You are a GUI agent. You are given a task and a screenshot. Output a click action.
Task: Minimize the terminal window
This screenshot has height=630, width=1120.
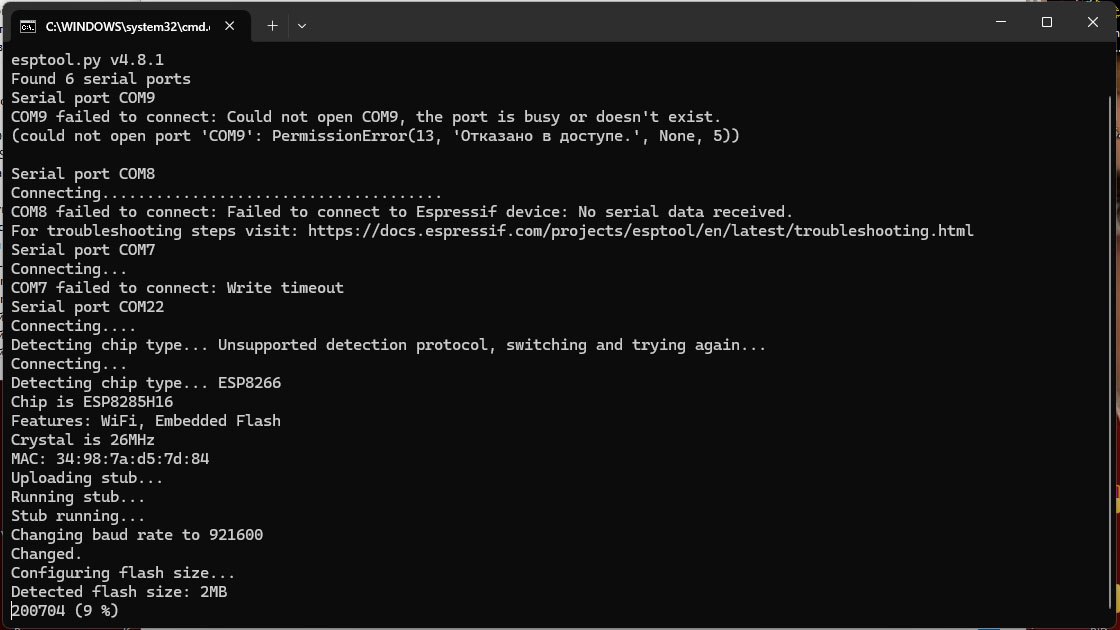pyautogui.click(x=1001, y=22)
